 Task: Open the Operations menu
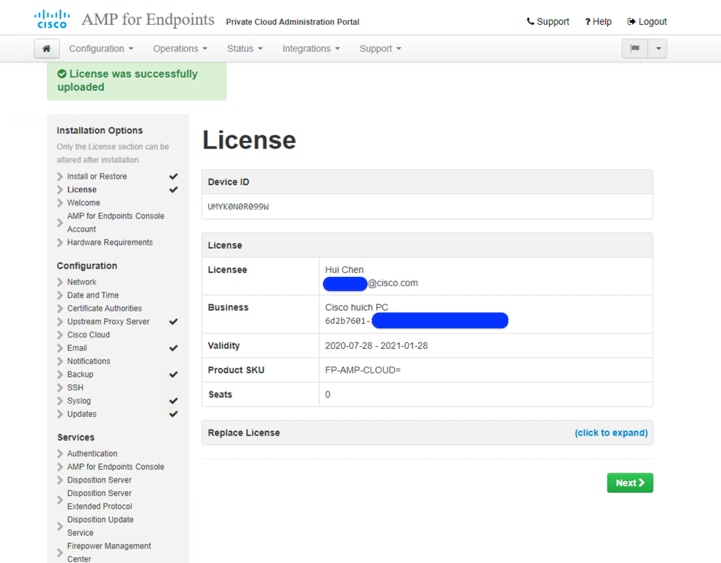180,49
